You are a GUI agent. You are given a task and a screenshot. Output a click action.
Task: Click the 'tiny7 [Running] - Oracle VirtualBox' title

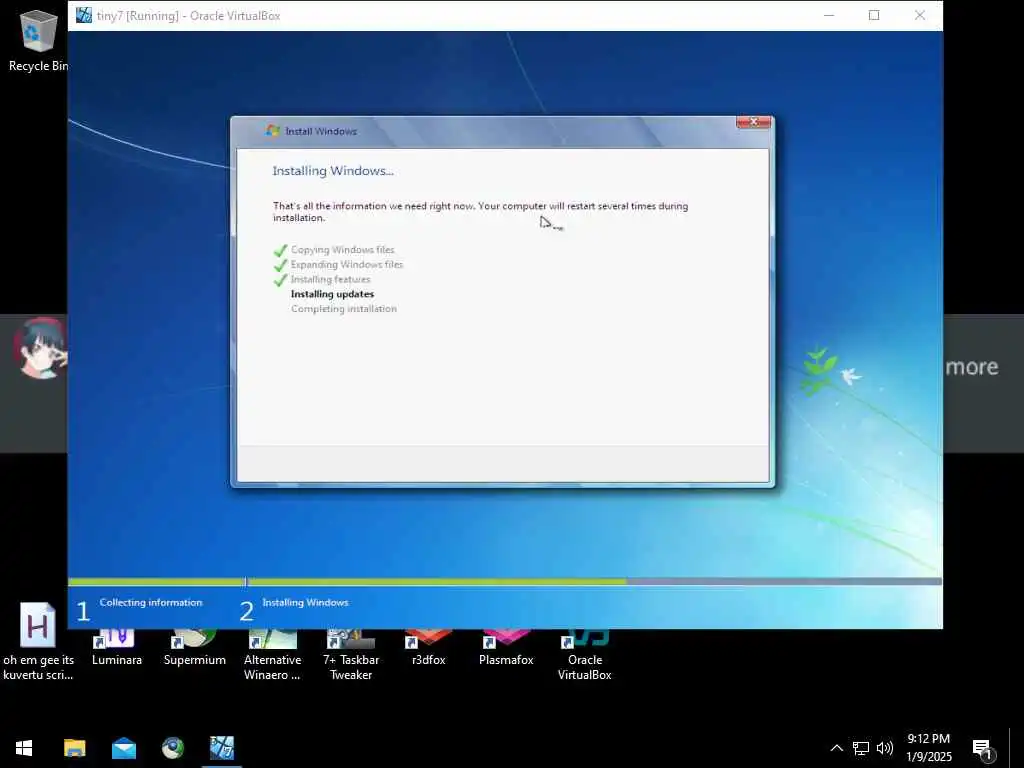coord(188,16)
